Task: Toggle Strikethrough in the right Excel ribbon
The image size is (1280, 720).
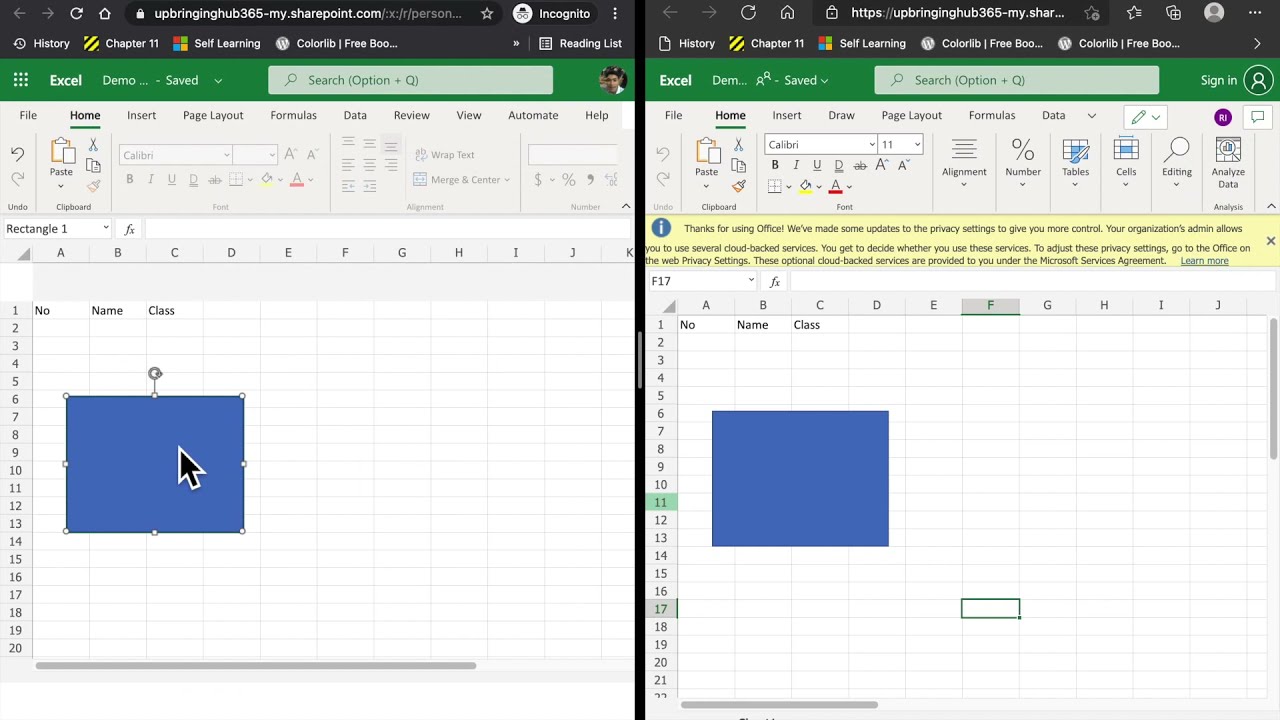Action: pos(860,165)
